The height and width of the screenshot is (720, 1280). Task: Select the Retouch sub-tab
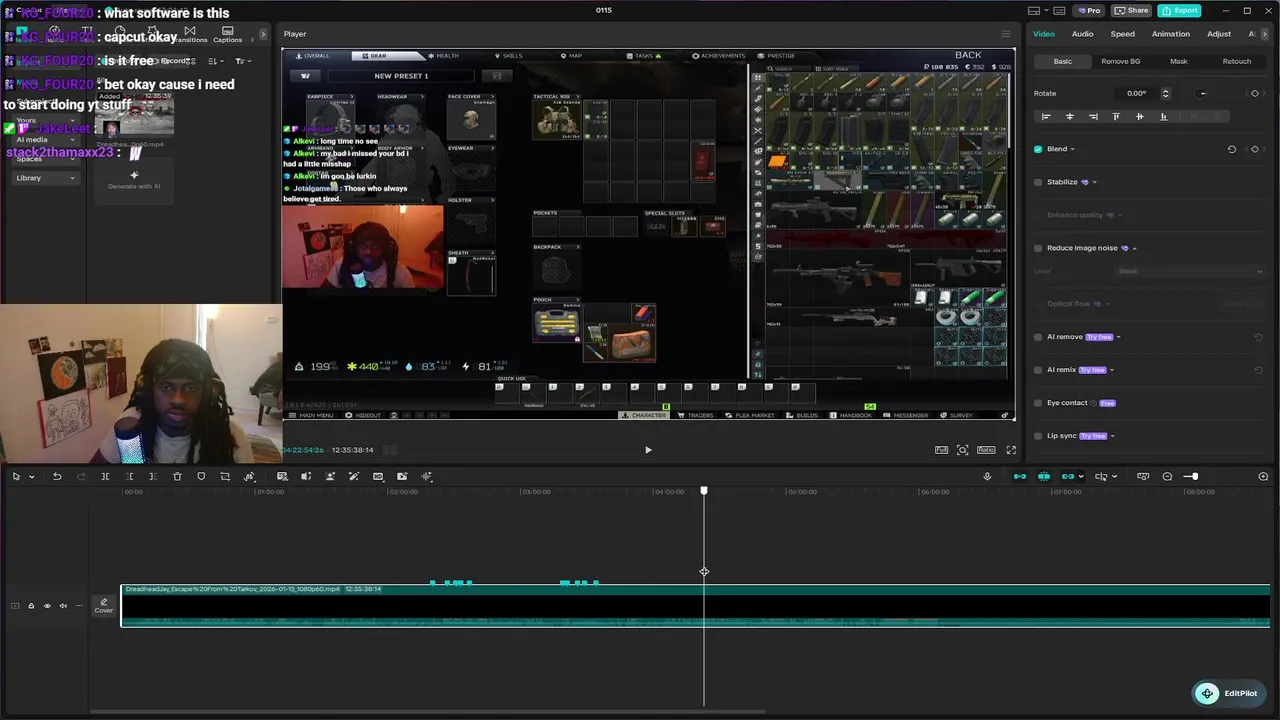point(1236,61)
